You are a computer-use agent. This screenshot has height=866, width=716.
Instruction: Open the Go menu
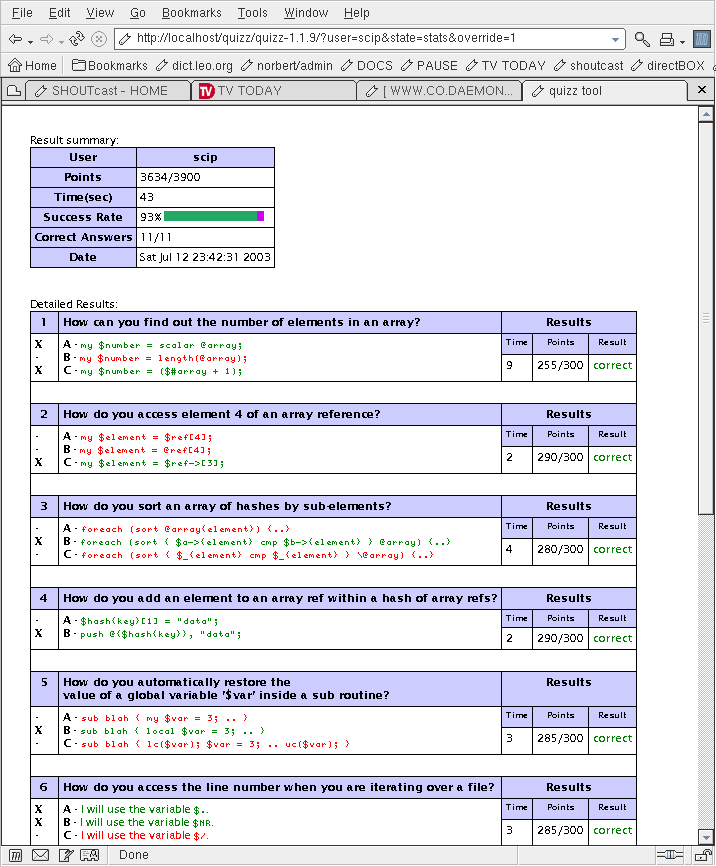coord(138,13)
